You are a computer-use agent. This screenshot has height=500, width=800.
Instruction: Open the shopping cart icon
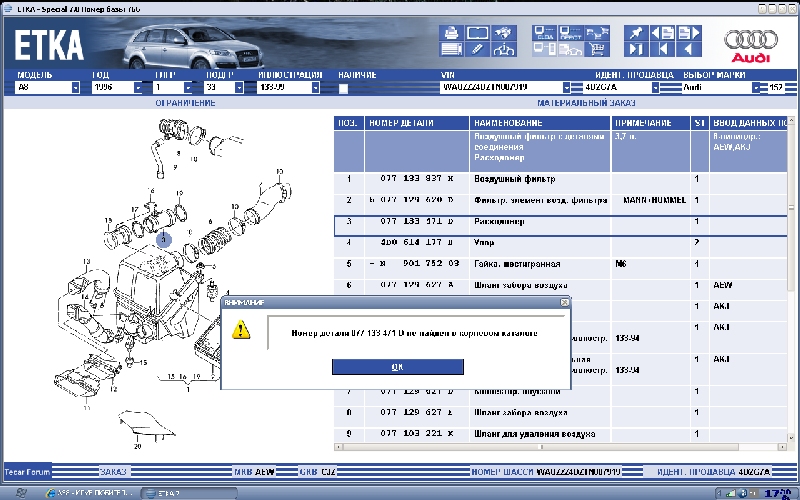[598, 48]
